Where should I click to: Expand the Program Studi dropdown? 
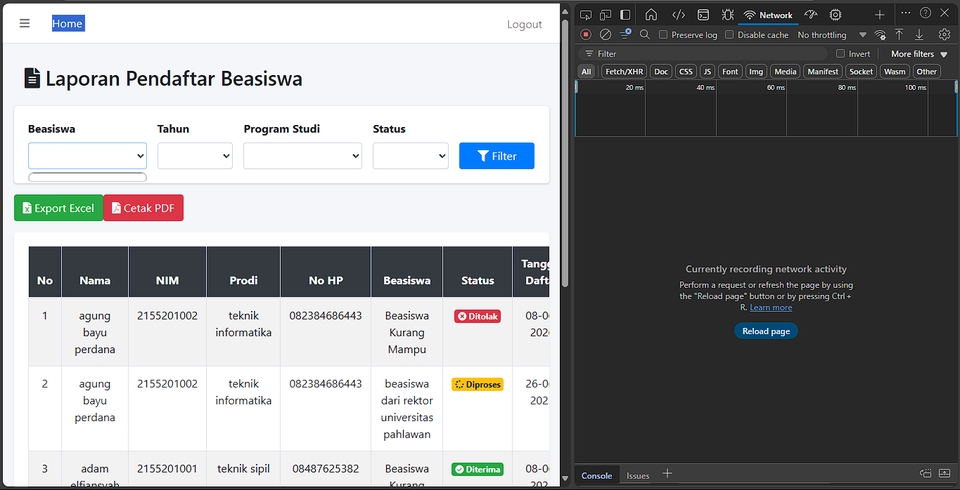302,156
